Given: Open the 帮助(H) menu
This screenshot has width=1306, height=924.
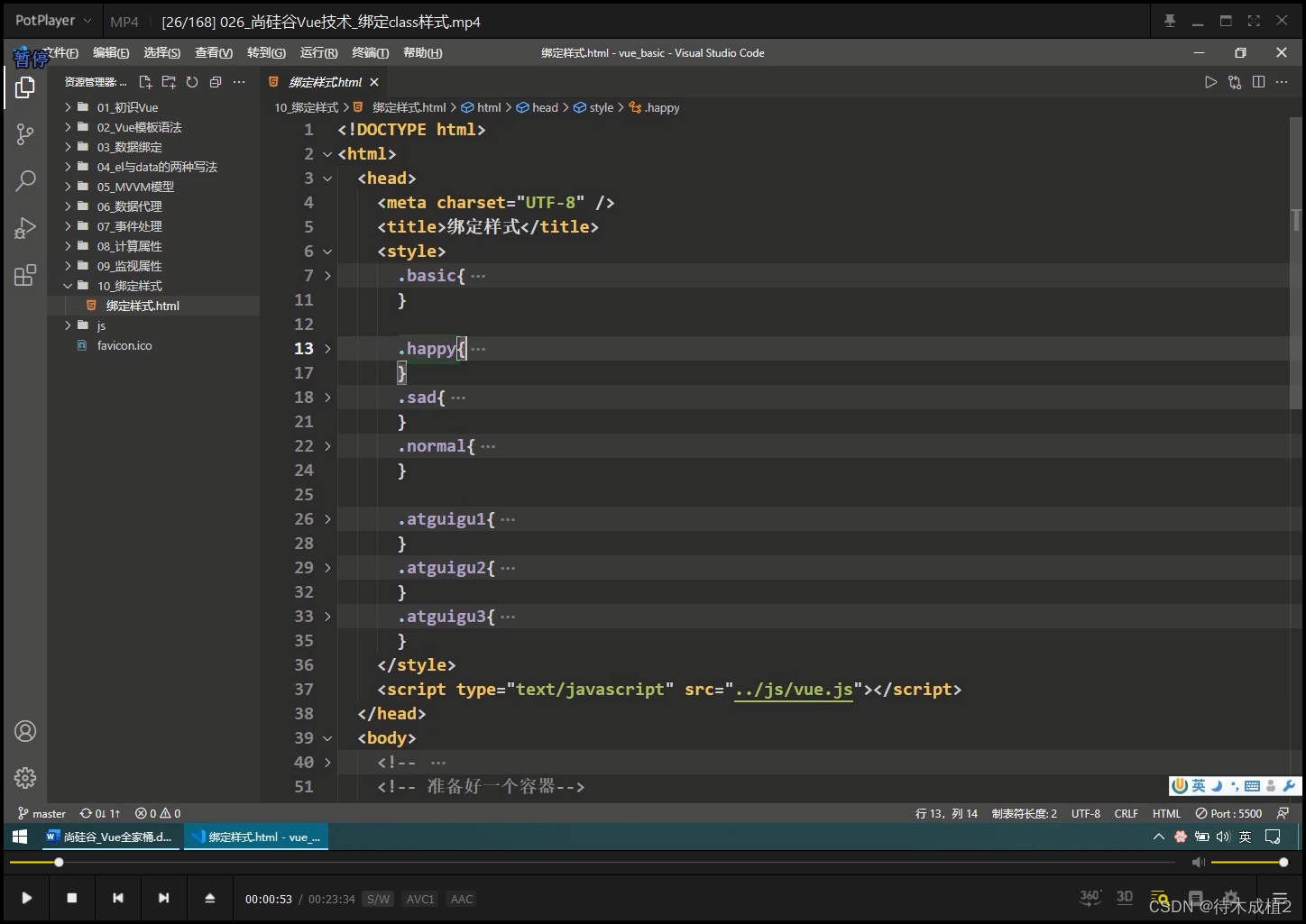Looking at the screenshot, I should [x=423, y=53].
